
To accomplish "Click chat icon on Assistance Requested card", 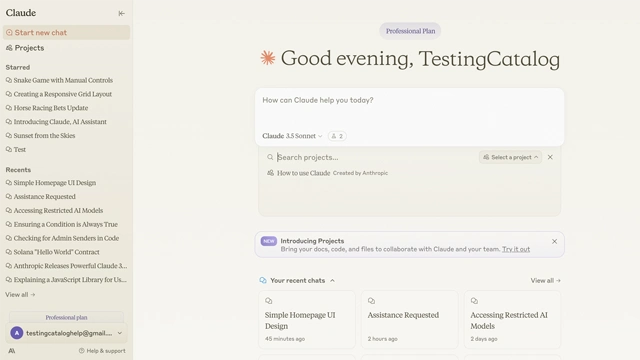I will (x=371, y=301).
